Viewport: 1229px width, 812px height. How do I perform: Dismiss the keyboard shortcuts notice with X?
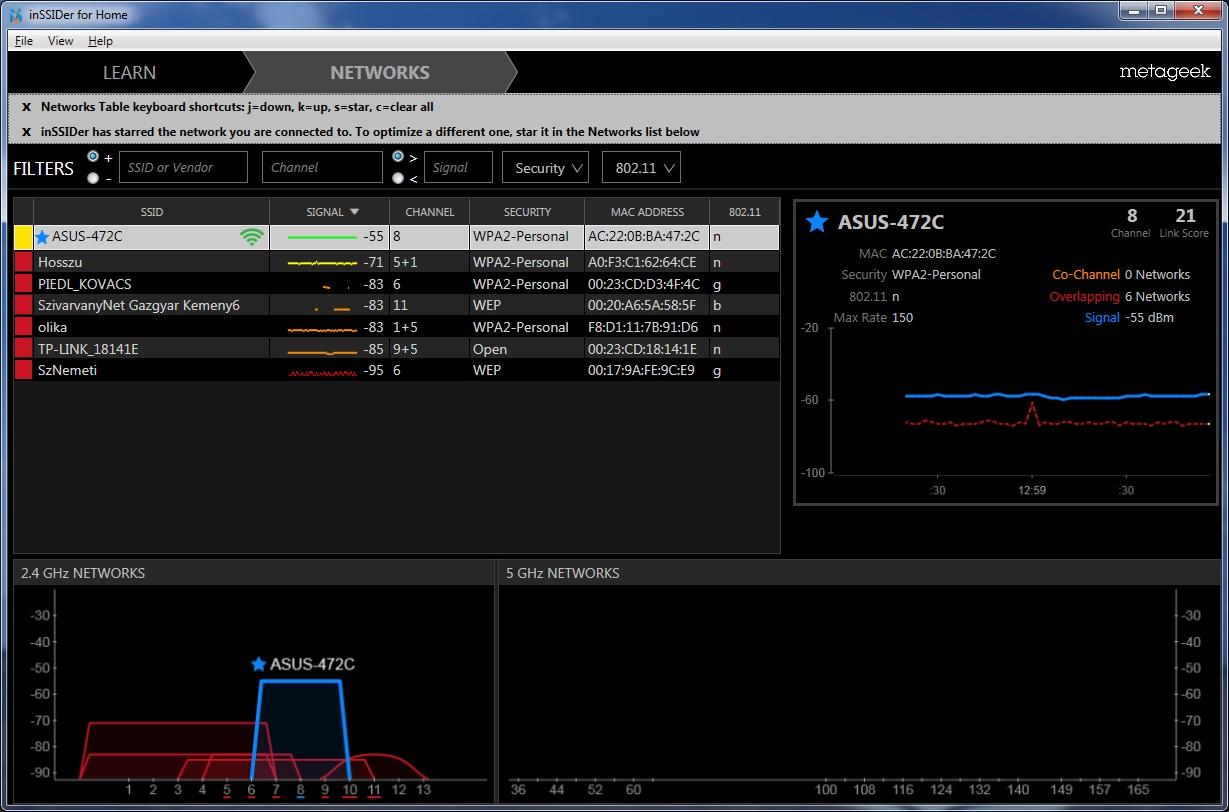coord(27,107)
